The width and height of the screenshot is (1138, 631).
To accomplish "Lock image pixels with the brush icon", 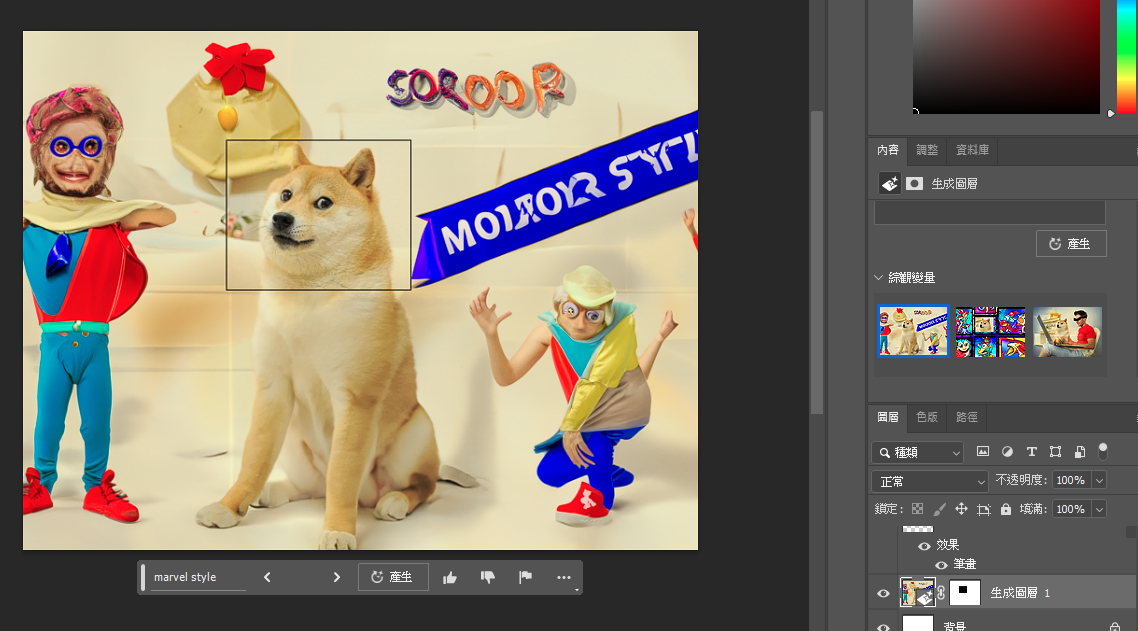I will 939,509.
